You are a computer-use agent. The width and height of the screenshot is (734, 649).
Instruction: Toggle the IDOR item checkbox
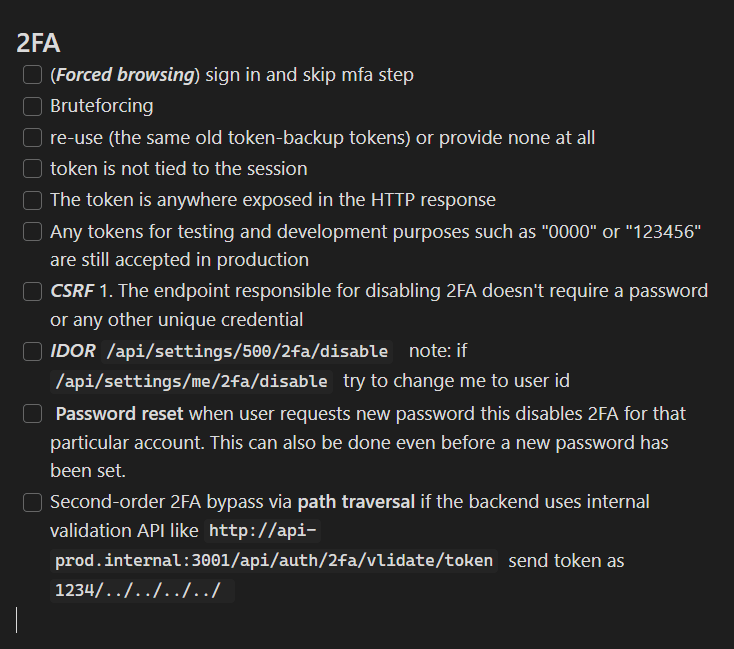click(x=33, y=352)
